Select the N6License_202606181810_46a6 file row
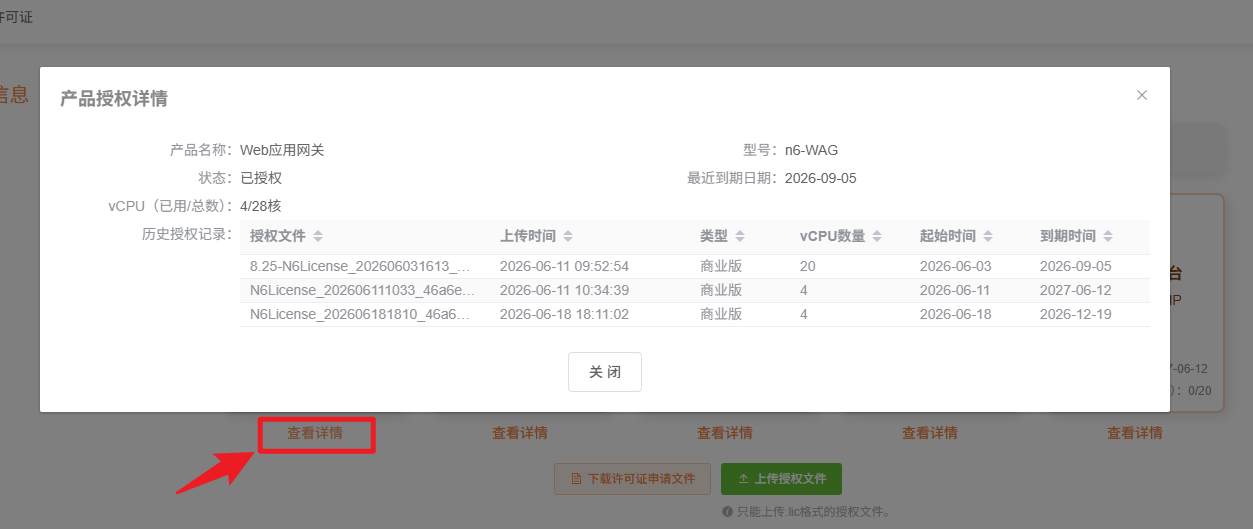 pyautogui.click(x=695, y=314)
